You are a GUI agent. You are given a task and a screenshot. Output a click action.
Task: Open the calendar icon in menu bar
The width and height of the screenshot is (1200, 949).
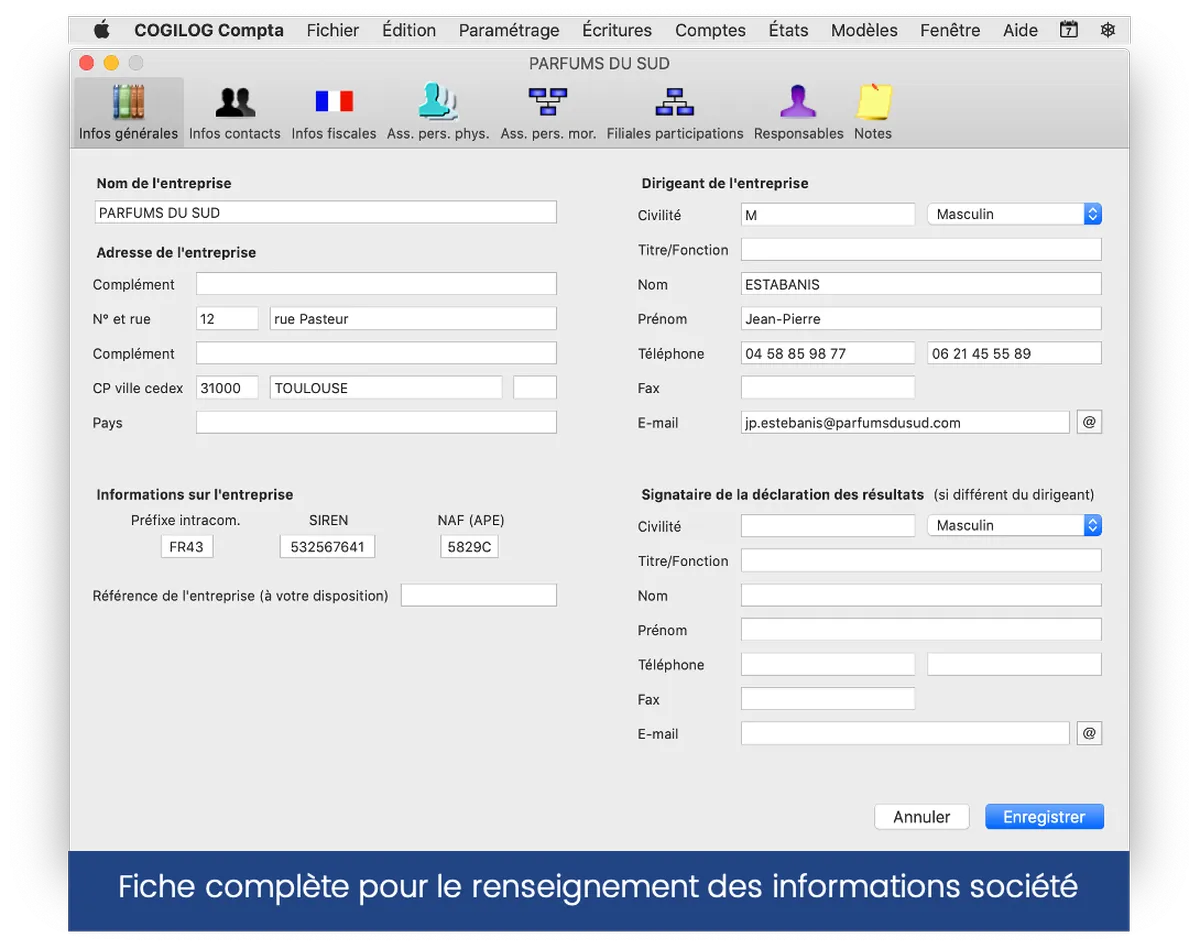coord(1069,30)
